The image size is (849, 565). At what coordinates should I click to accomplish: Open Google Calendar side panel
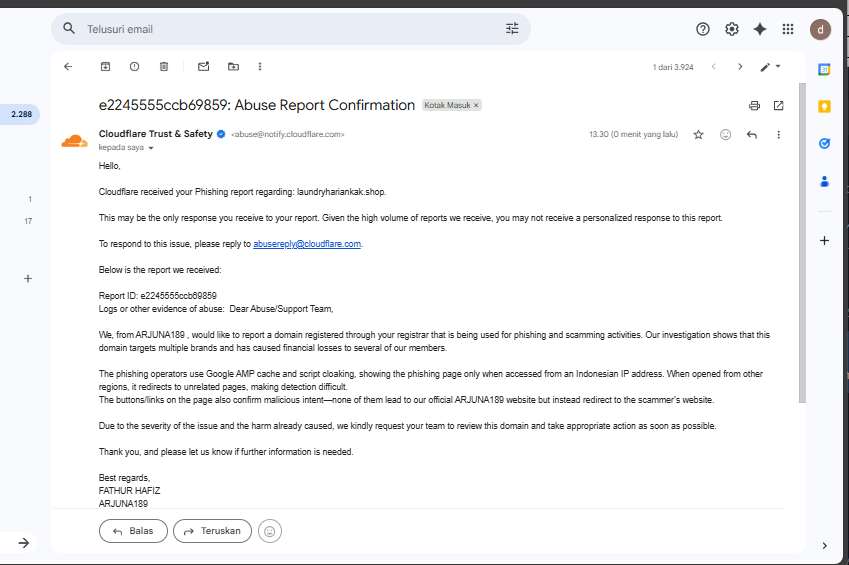pyautogui.click(x=824, y=69)
